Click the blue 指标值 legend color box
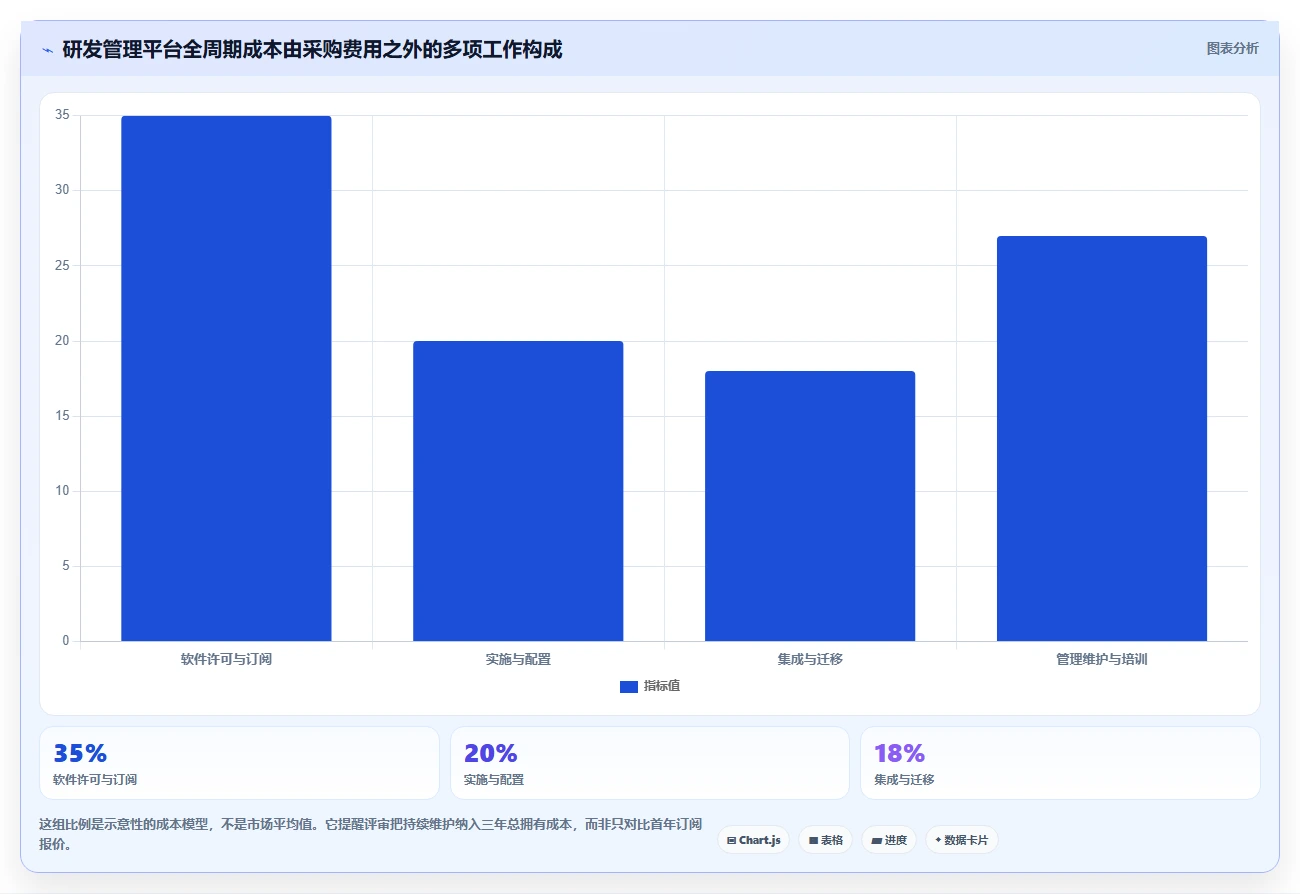This screenshot has height=894, width=1300. 629,687
